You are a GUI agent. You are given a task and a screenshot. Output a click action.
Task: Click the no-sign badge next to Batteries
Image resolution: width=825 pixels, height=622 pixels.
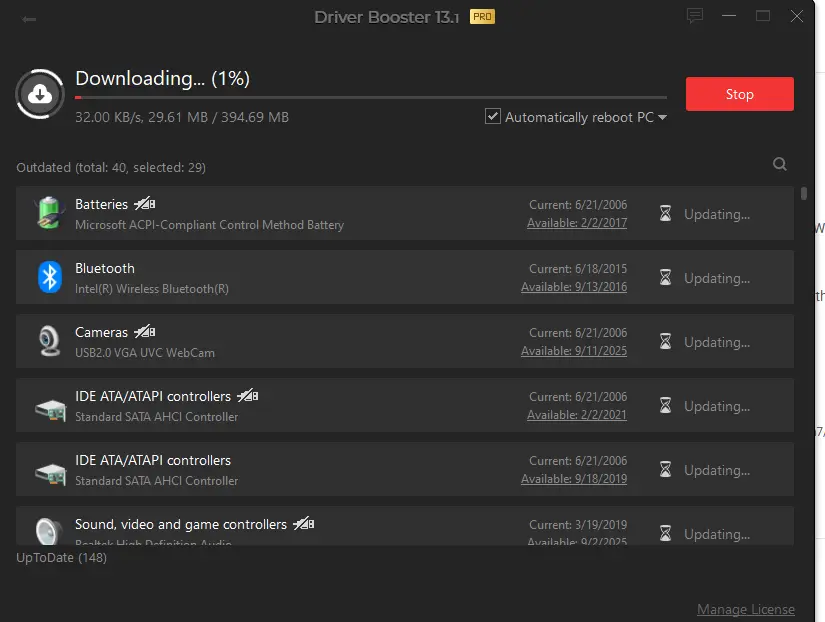[x=144, y=203]
